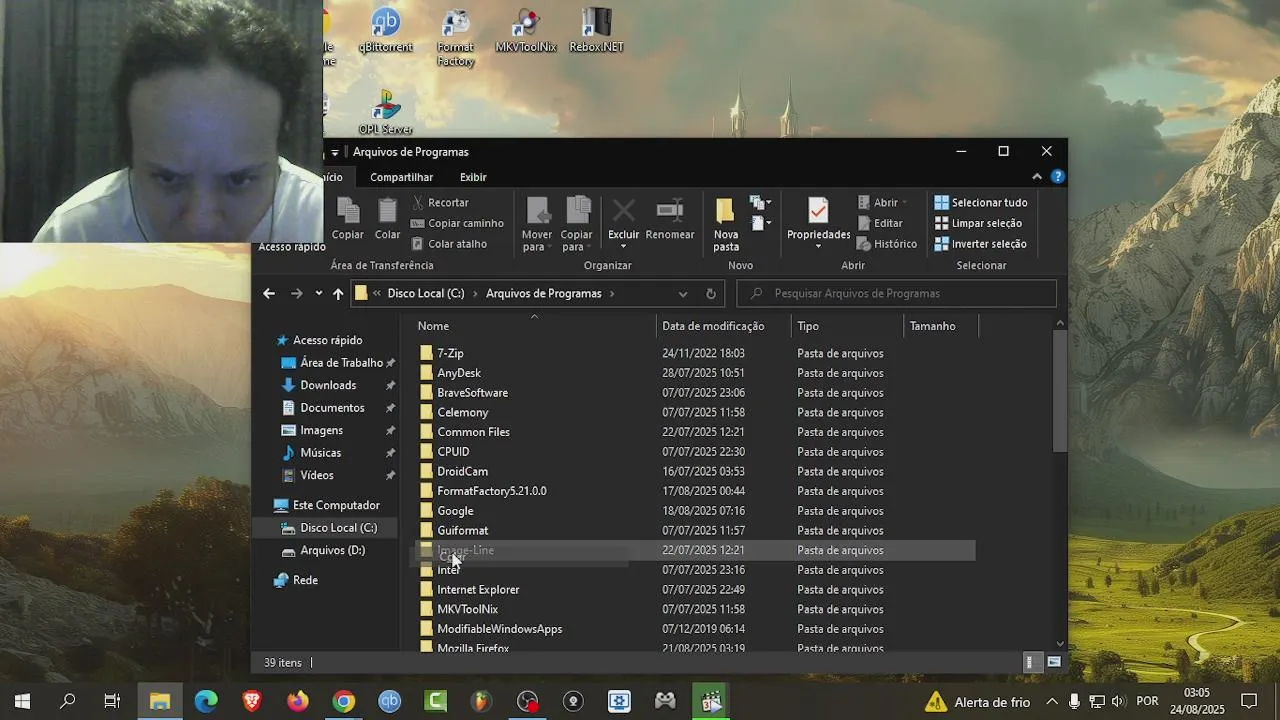Go up one level with the up arrow
Screen dimensions: 1280x720
[x=338, y=293]
